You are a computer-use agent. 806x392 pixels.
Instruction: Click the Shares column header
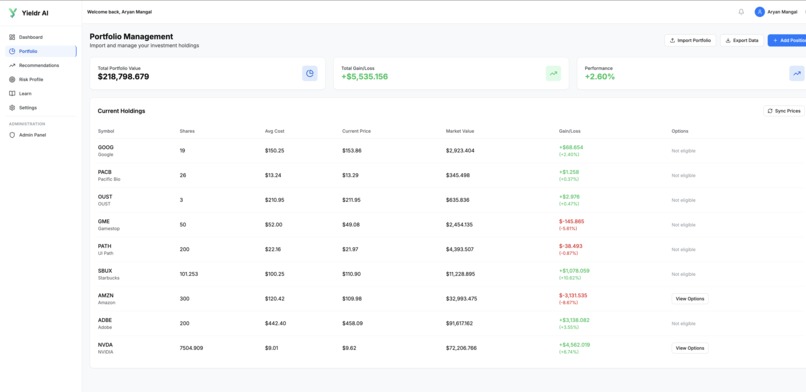(x=187, y=131)
